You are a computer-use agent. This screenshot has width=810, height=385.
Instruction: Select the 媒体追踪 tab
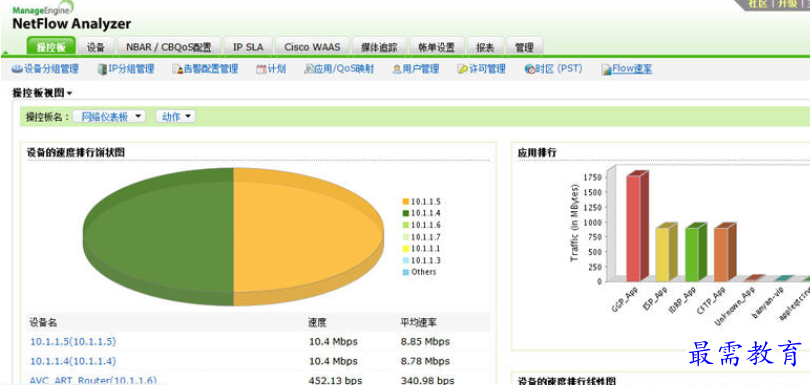coord(379,47)
